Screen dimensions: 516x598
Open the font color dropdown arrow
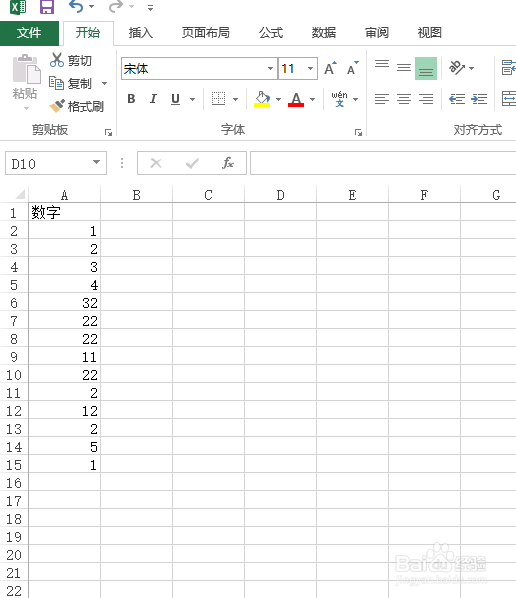coord(313,100)
